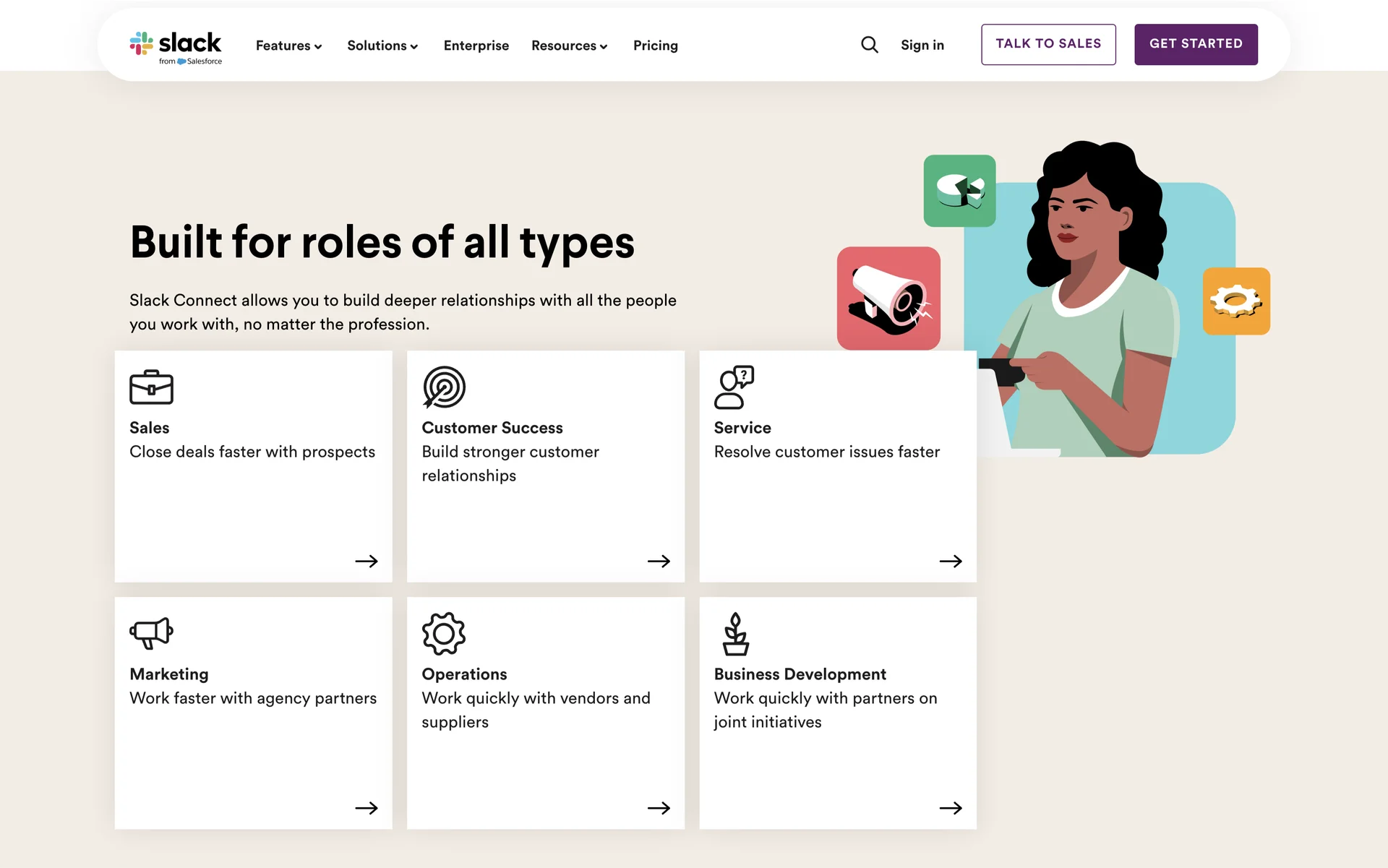Click the Get Started button
1388x868 pixels.
[x=1195, y=44]
